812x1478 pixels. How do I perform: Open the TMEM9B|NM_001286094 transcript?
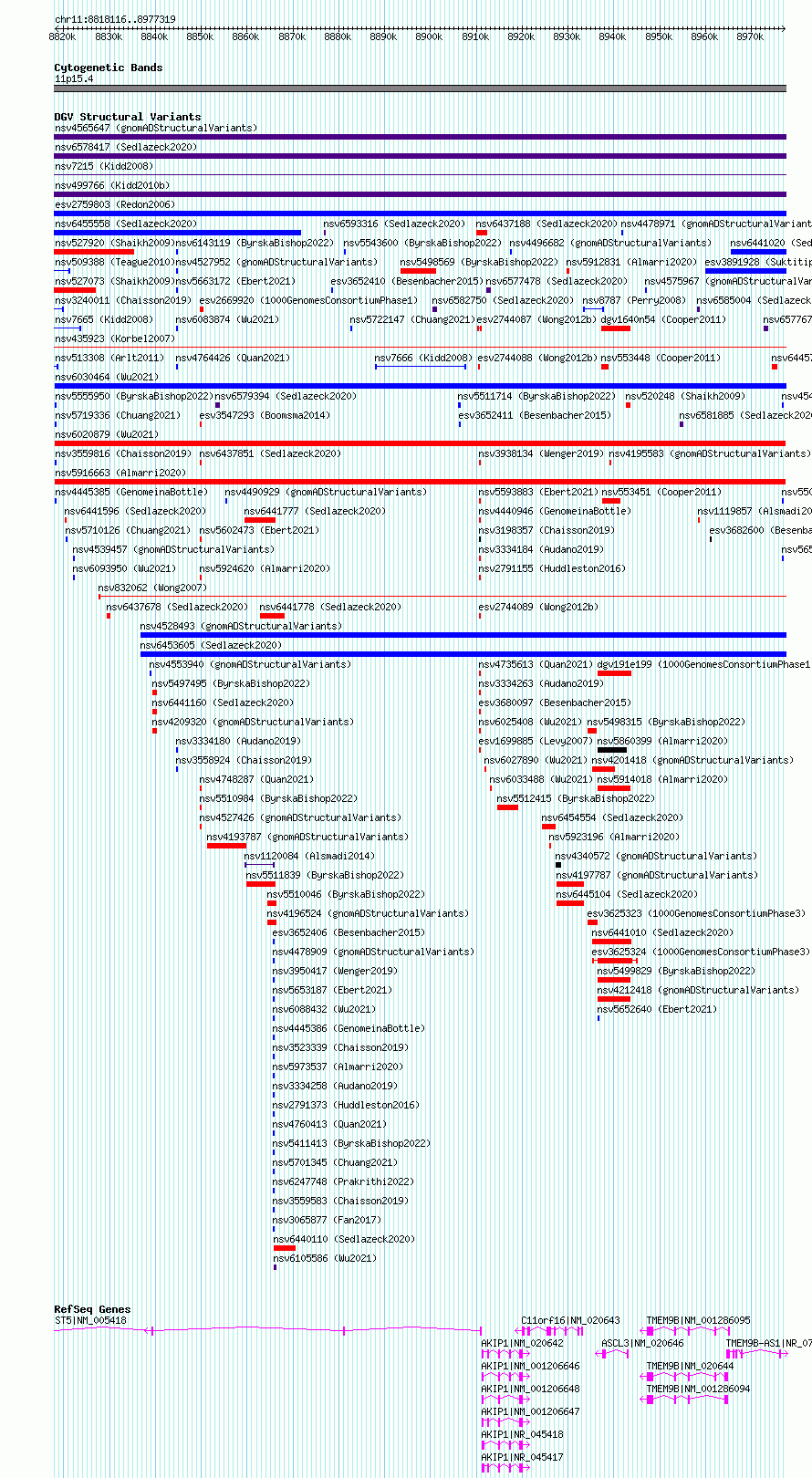(x=685, y=1399)
